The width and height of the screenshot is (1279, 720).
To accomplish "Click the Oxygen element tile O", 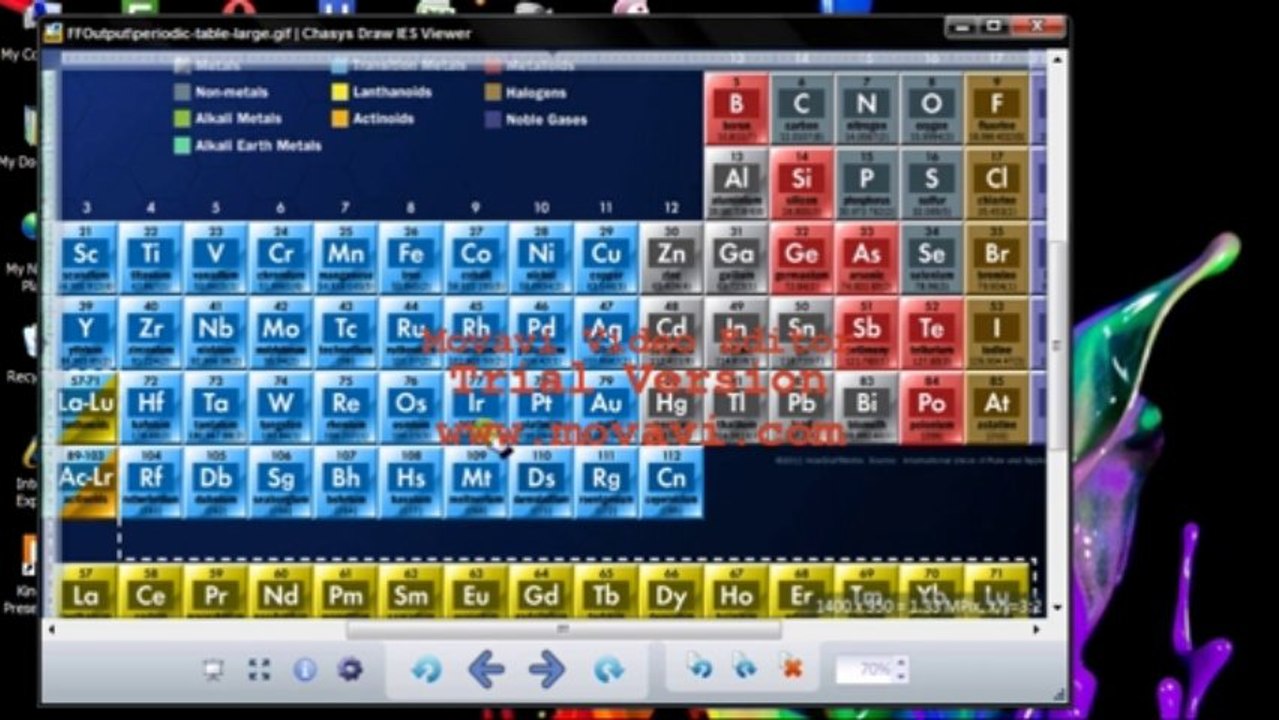I will point(931,108).
